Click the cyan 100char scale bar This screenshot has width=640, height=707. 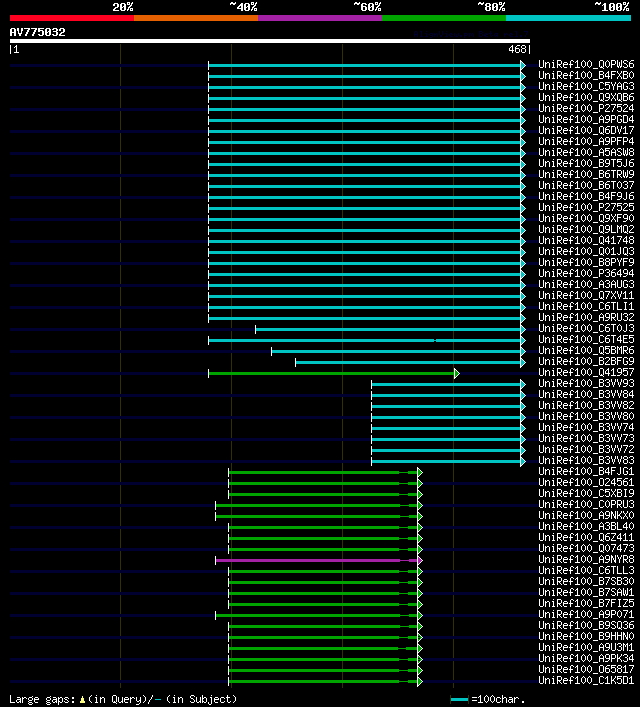tap(459, 700)
